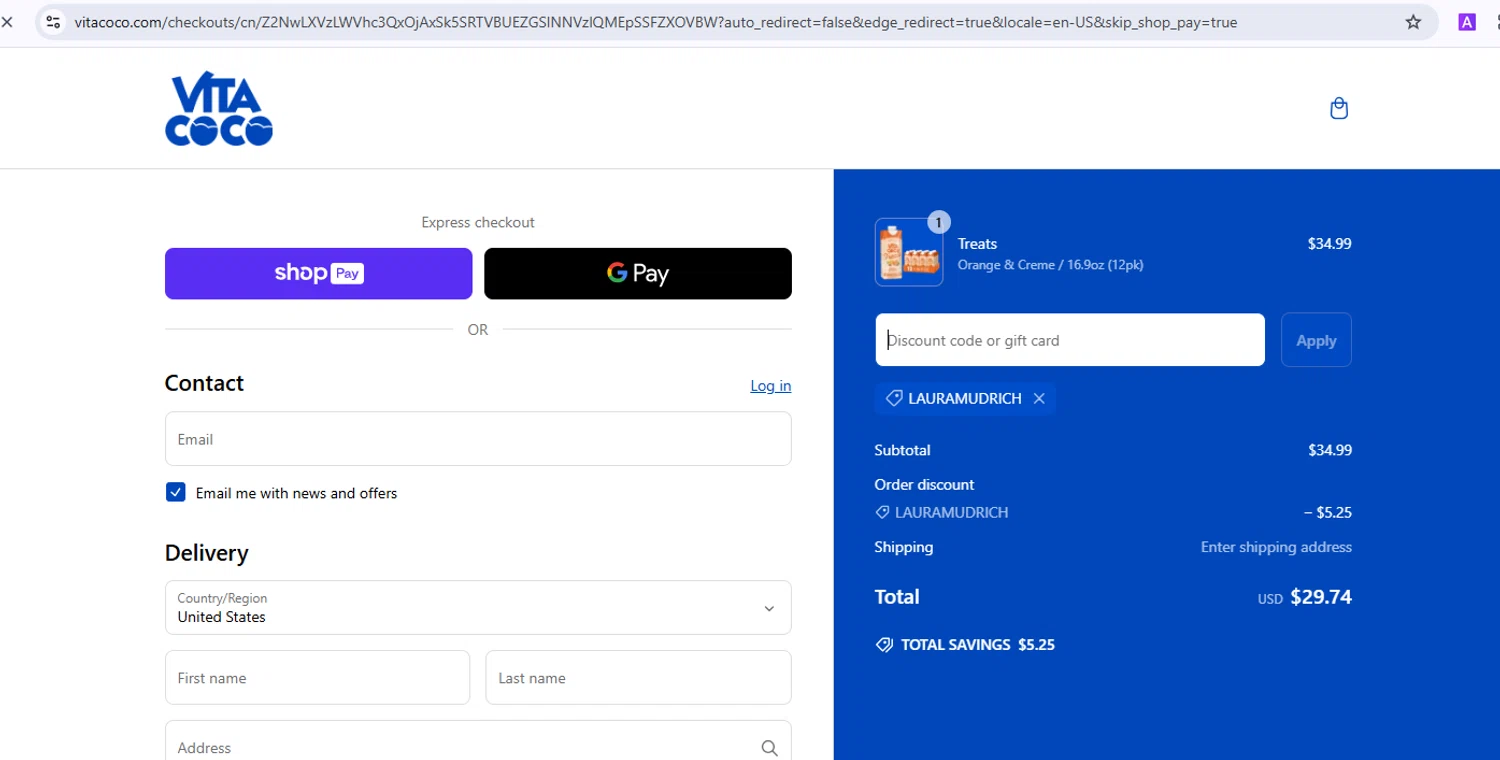
Task: Click the Enter shipping address text
Action: pyautogui.click(x=1276, y=547)
